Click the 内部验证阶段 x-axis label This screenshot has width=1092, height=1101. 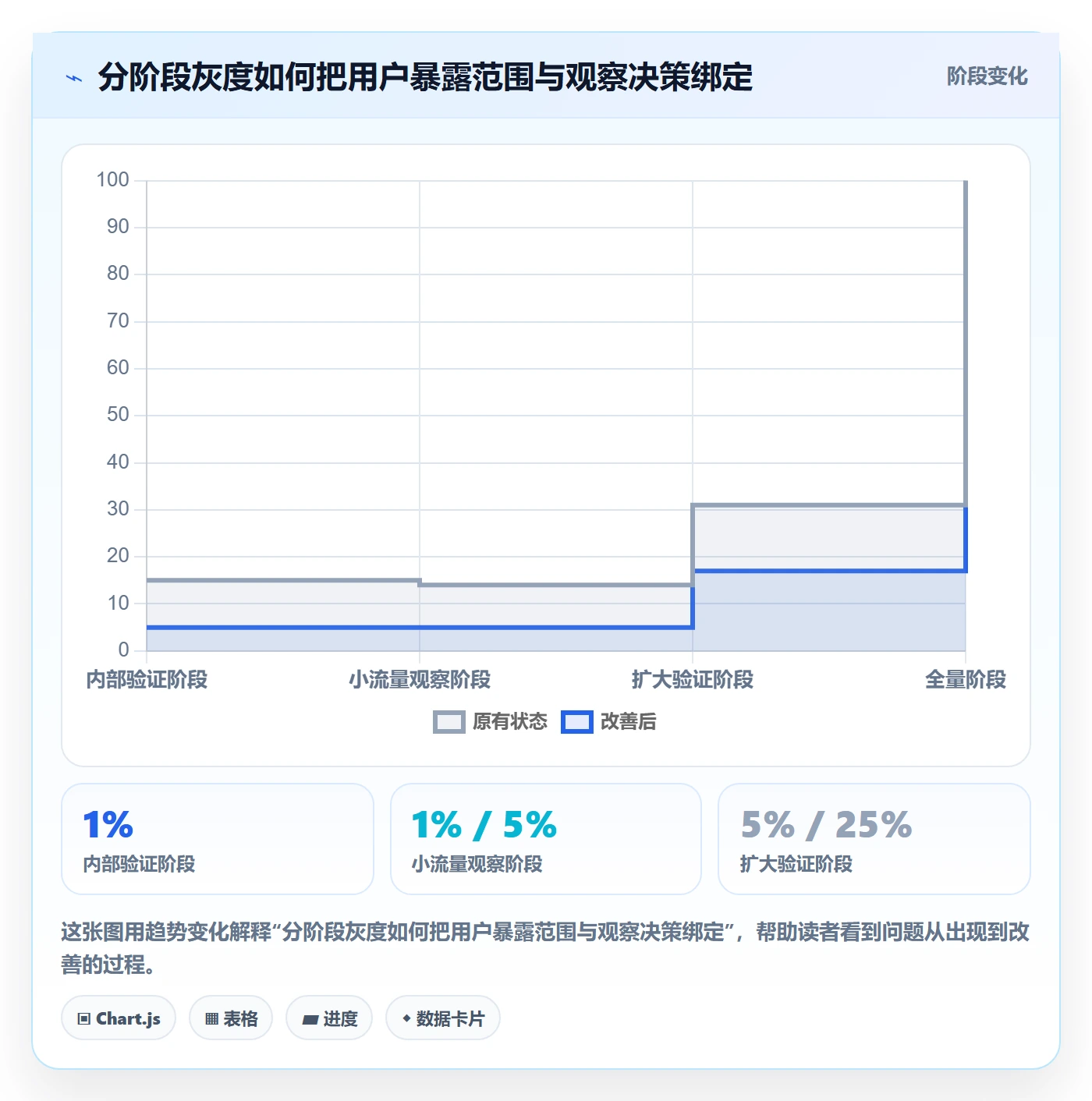(x=147, y=680)
